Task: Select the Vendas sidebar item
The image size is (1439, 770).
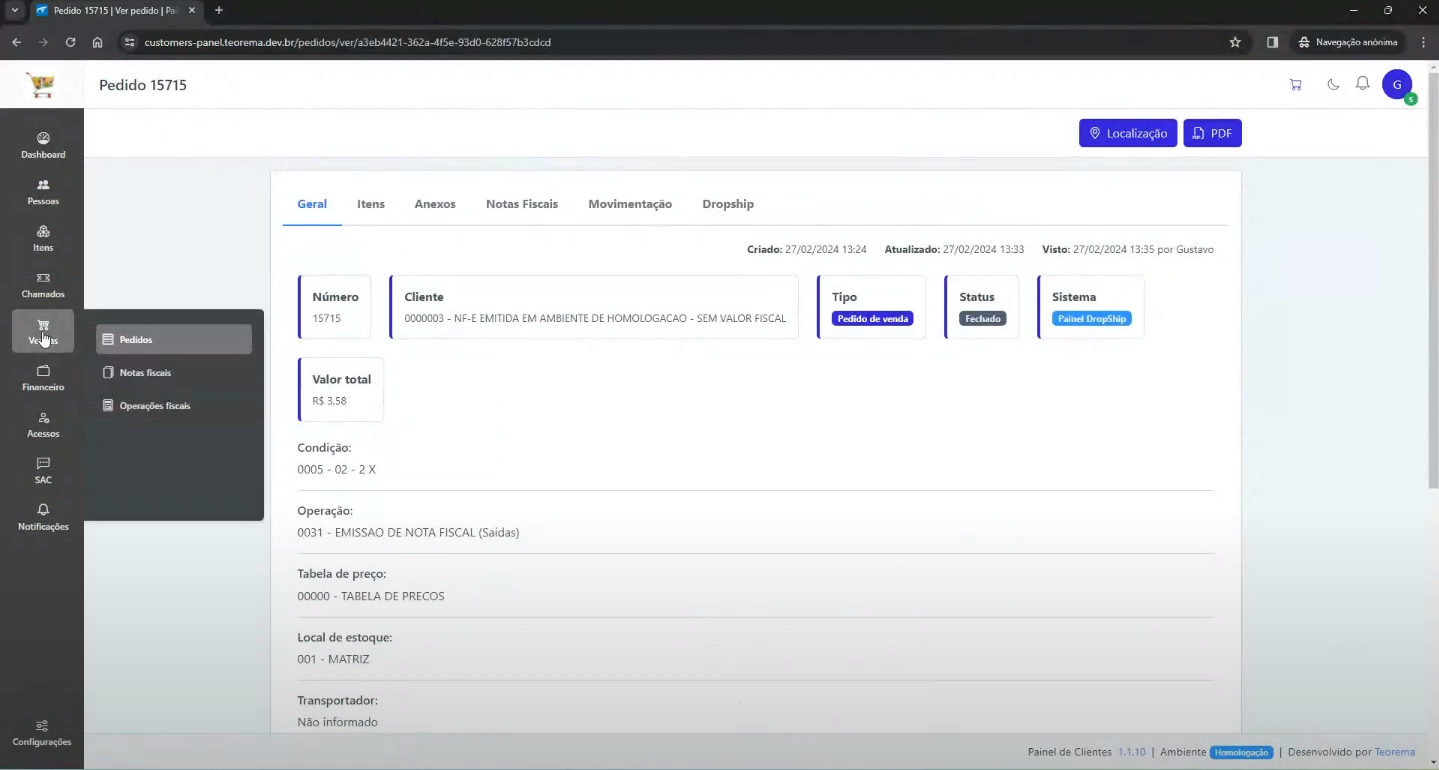Action: [x=43, y=332]
